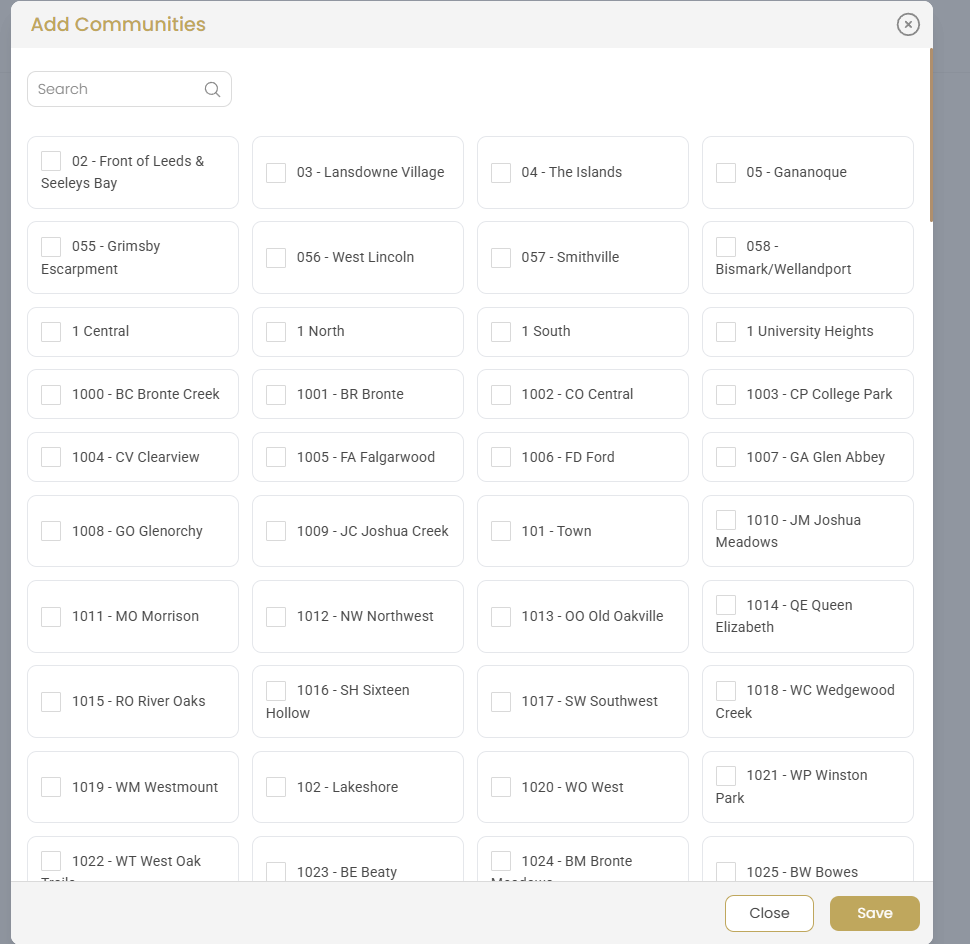Select 1016 - SH Sixteen Hollow
This screenshot has height=944, width=970.
pyautogui.click(x=276, y=689)
